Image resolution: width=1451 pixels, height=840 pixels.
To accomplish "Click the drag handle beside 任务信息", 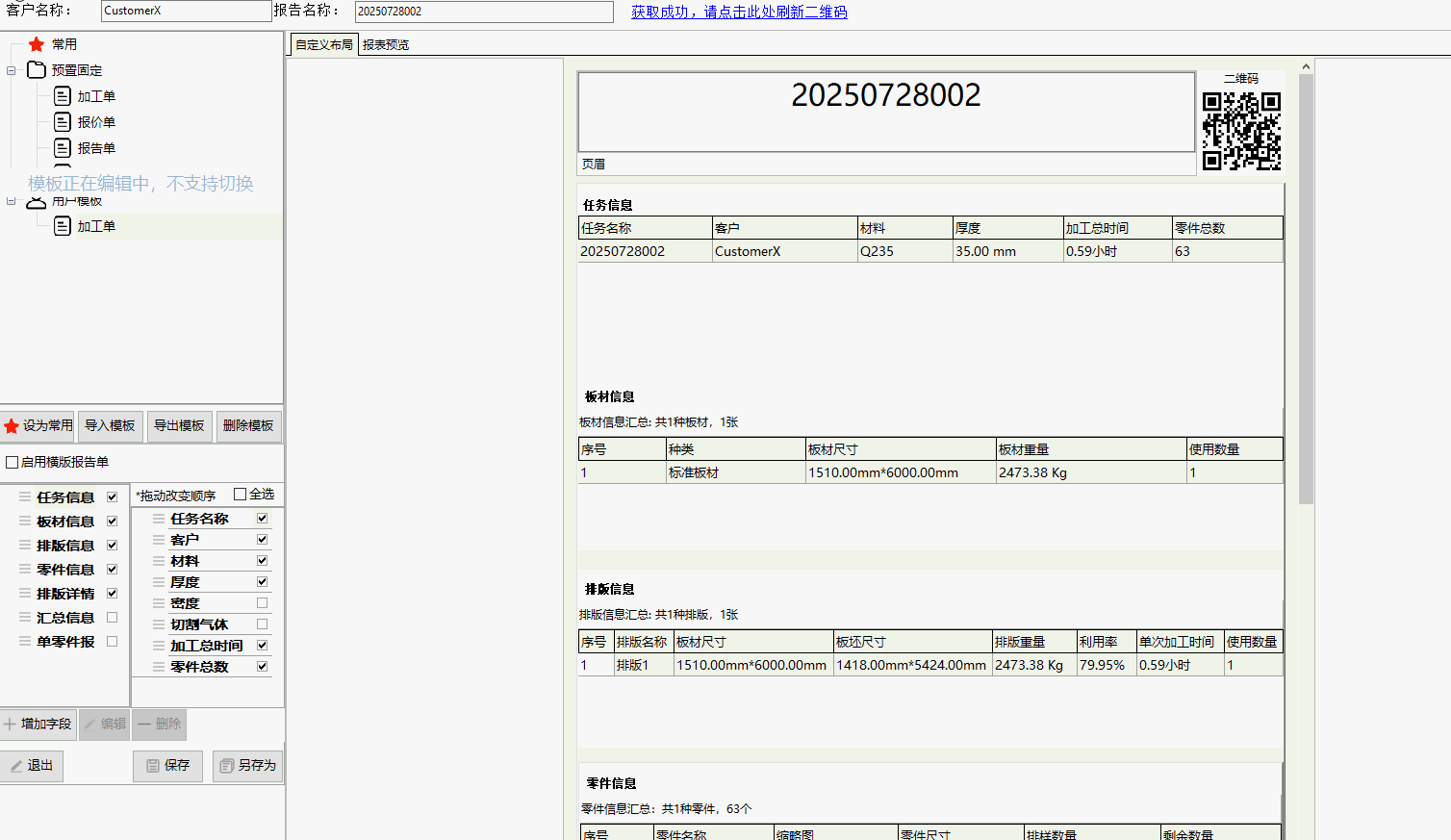I will (x=25, y=497).
